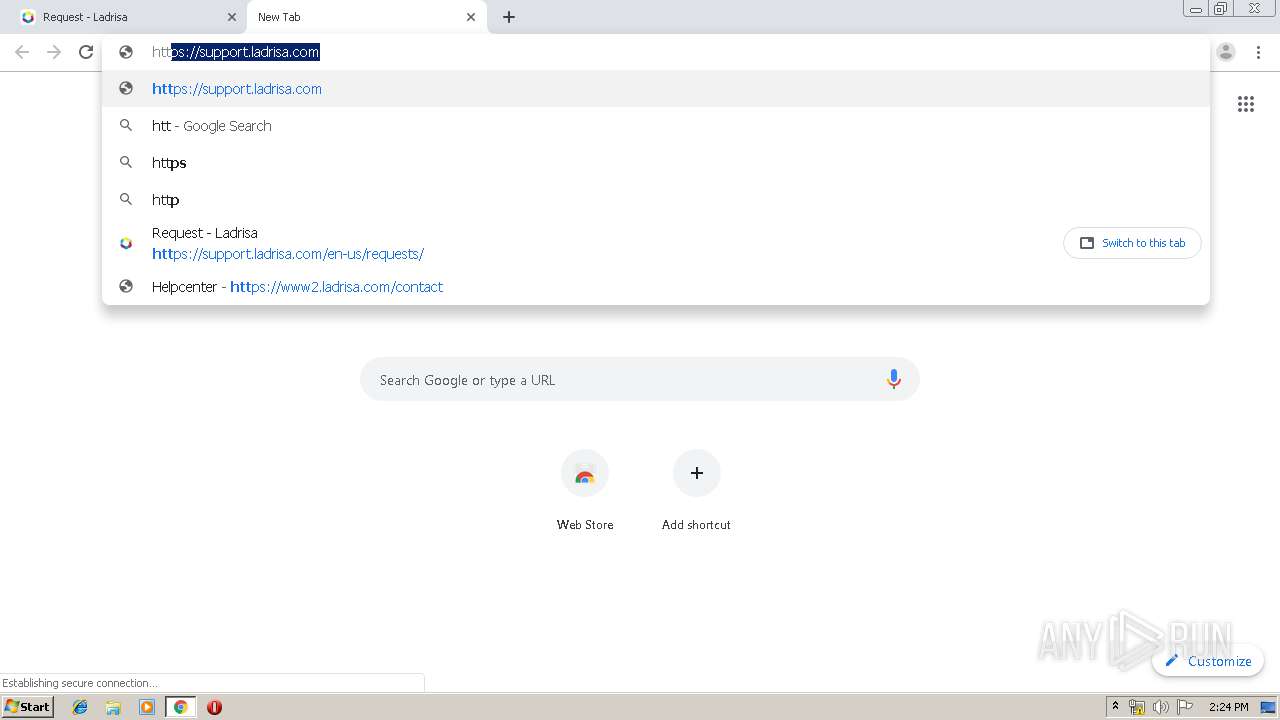Click the Ladrisa favicon in the requests suggestion
Image resolution: width=1280 pixels, height=720 pixels.
126,243
